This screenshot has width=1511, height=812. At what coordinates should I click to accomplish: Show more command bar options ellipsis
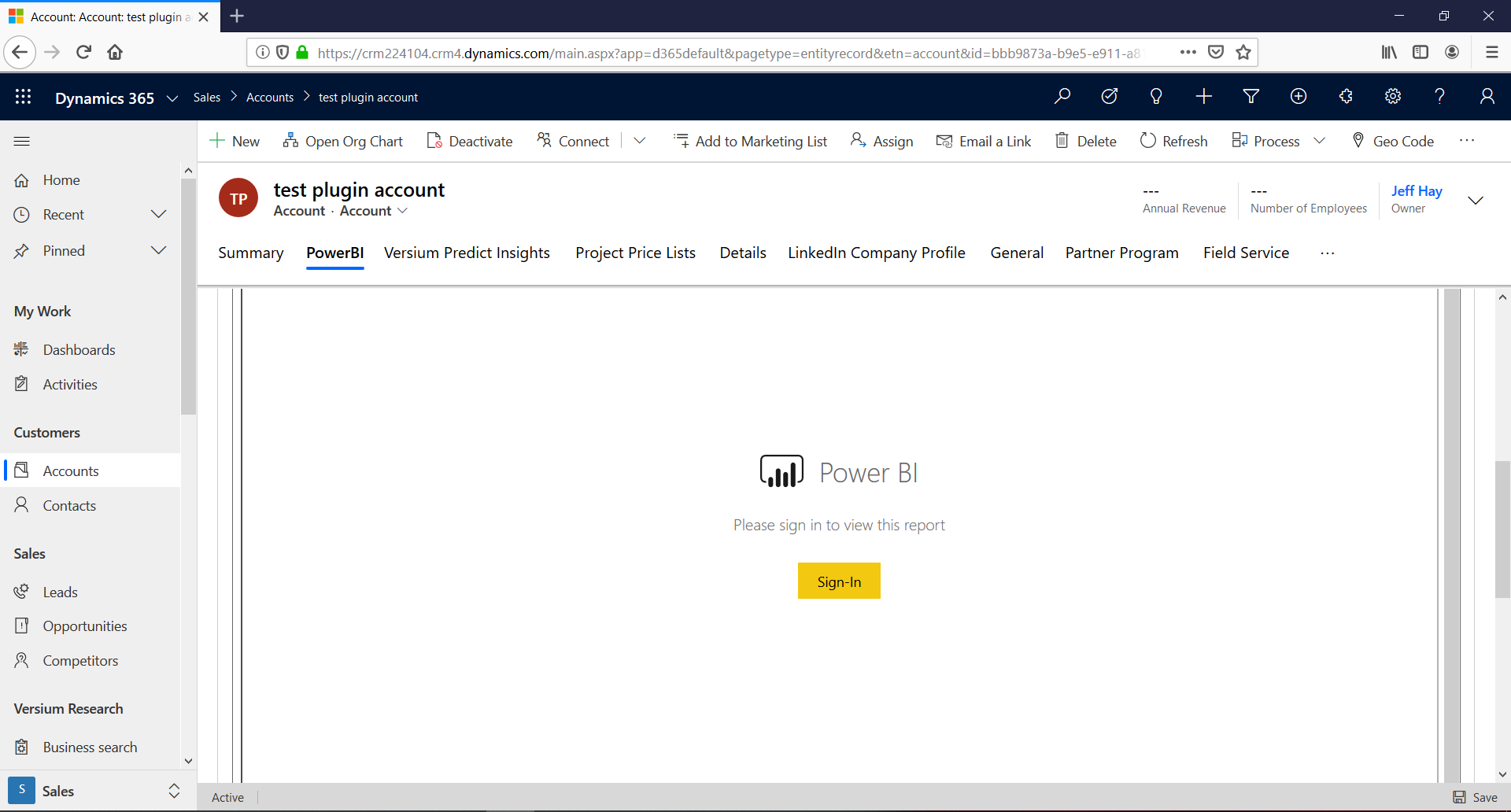point(1467,141)
